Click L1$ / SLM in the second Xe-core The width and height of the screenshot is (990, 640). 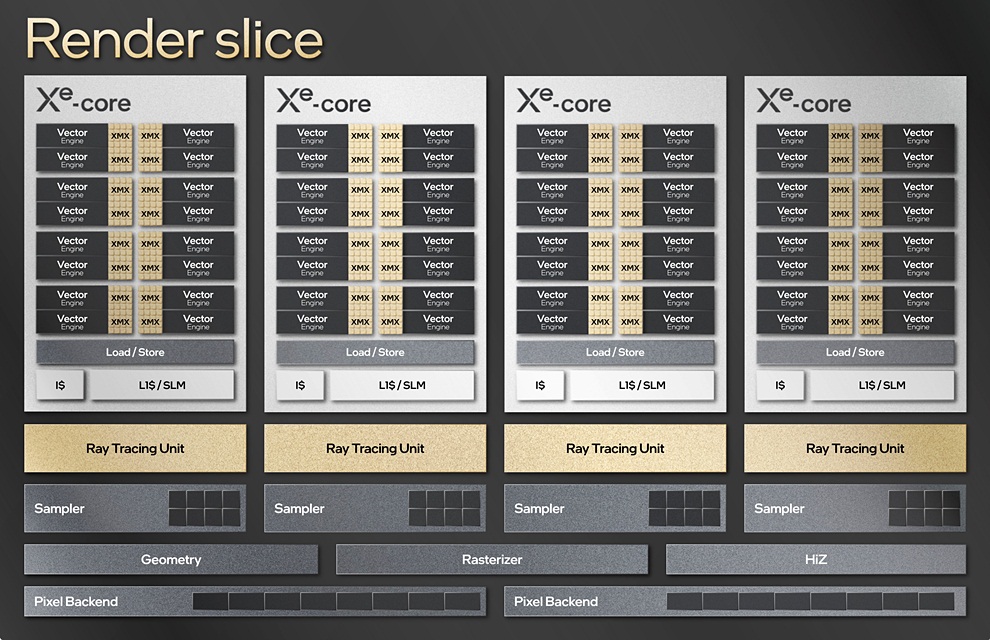(402, 385)
